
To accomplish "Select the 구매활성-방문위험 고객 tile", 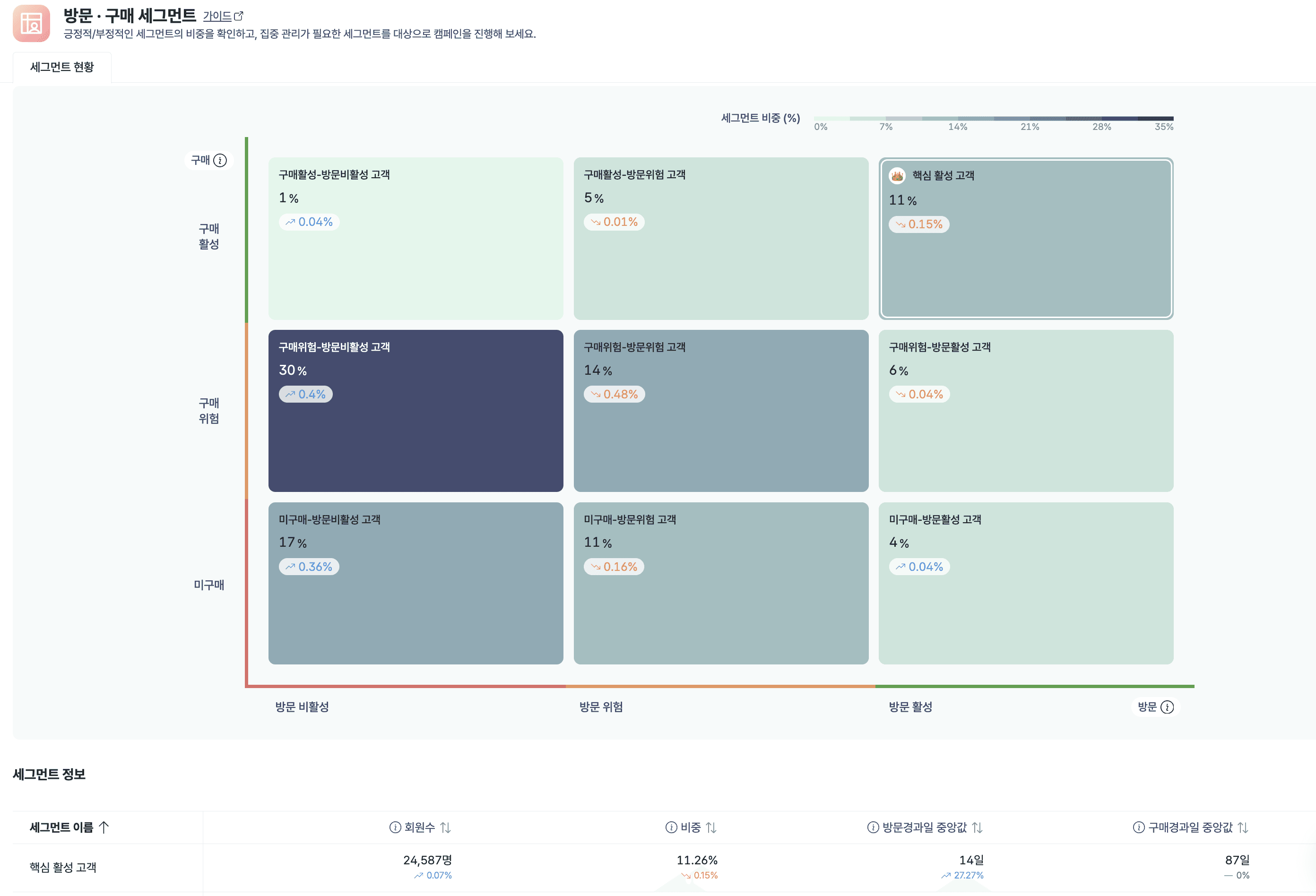I will (720, 238).
